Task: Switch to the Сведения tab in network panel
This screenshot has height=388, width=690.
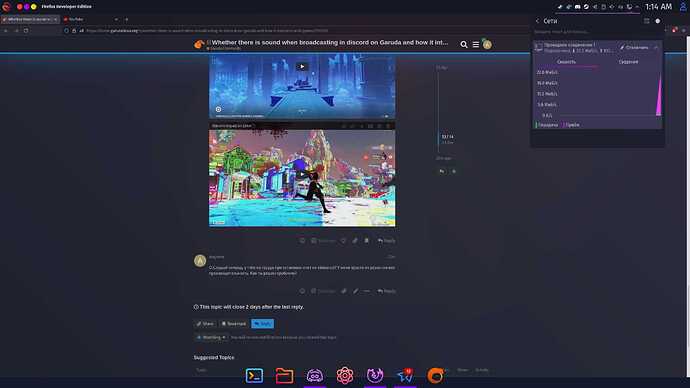Action: pos(628,62)
